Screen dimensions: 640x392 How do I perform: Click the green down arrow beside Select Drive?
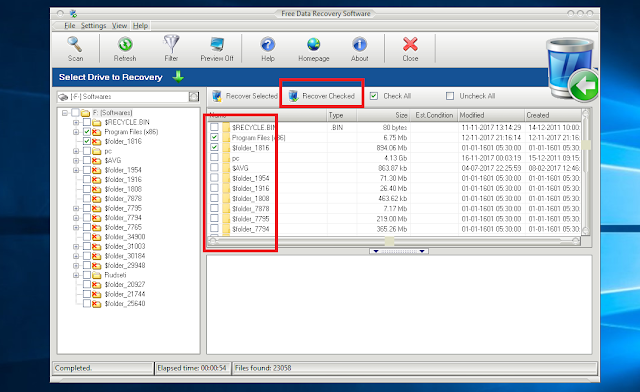pos(178,76)
